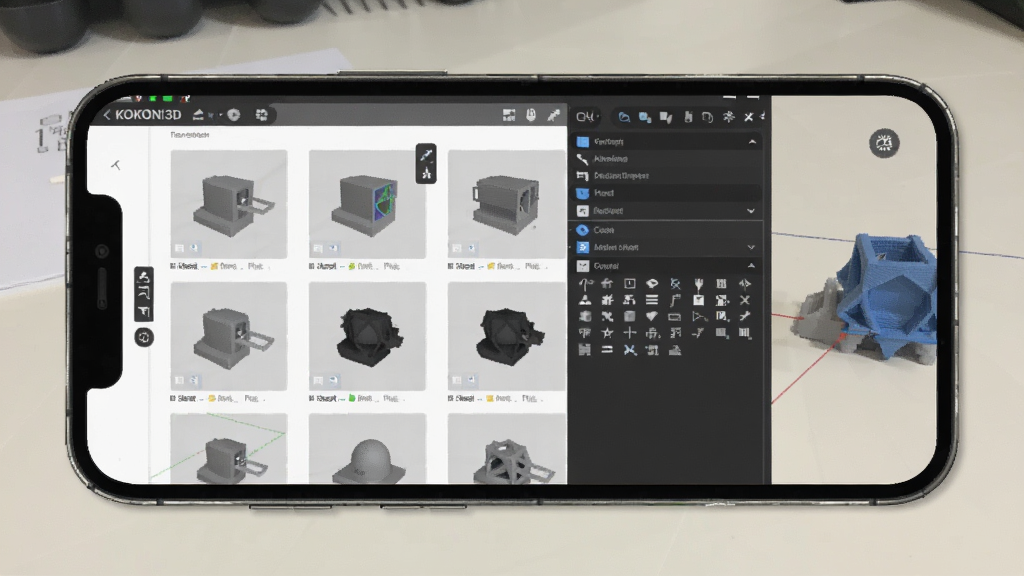The height and width of the screenshot is (576, 1024).
Task: Toggle circular button below left vertical toolbar
Action: click(144, 337)
